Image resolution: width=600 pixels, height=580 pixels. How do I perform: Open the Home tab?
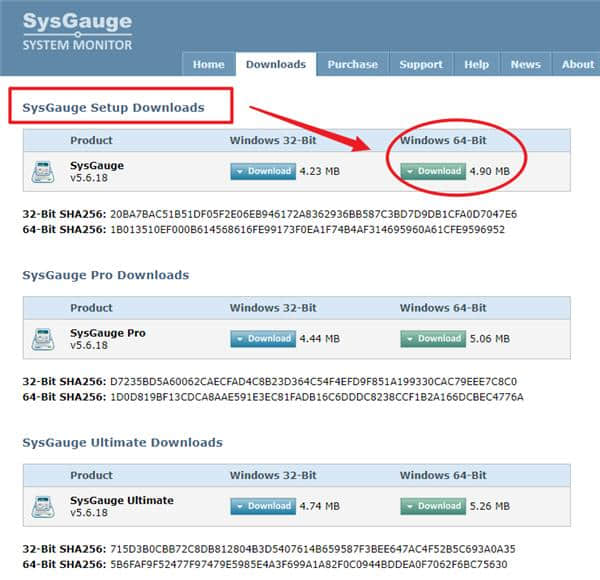point(208,64)
